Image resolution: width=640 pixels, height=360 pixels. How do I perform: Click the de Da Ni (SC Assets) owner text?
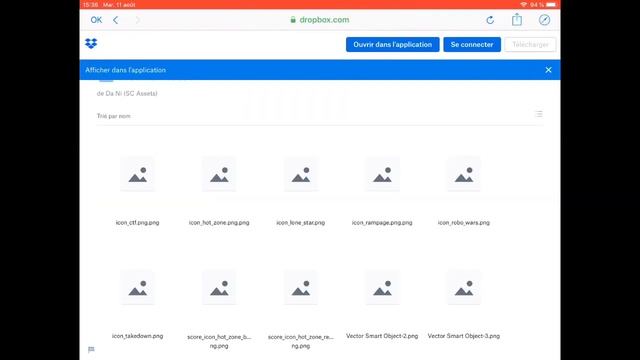click(x=127, y=93)
